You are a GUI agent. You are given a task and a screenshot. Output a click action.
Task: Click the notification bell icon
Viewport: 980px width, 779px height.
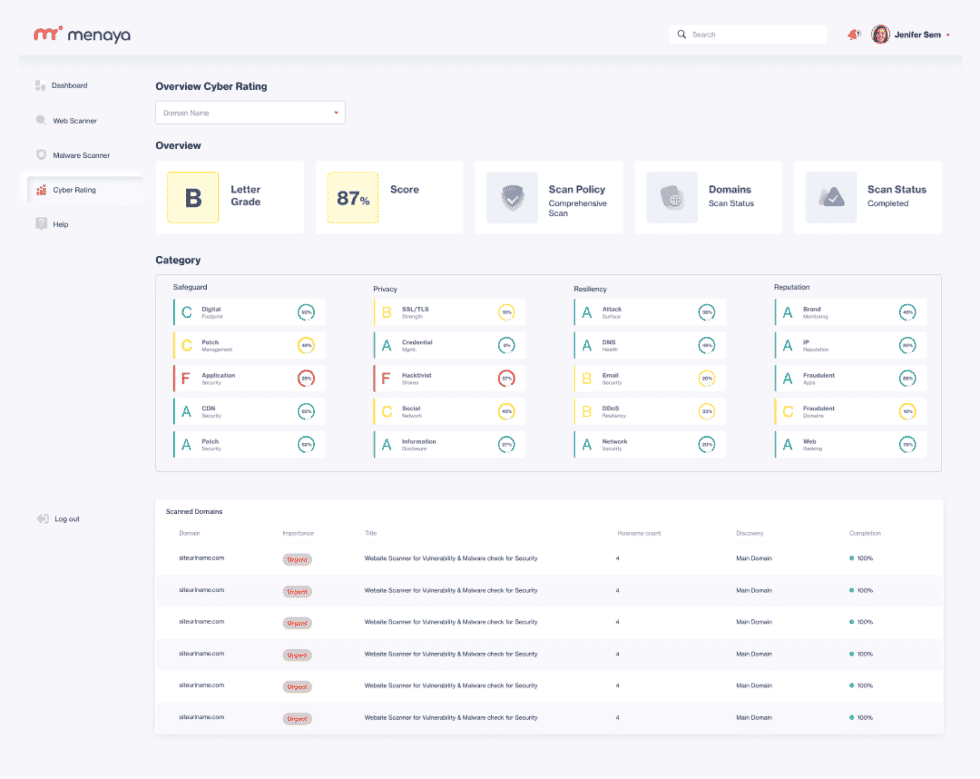click(x=853, y=33)
